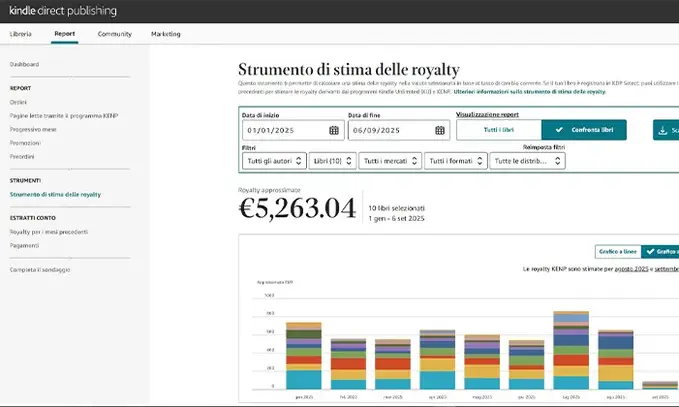The width and height of the screenshot is (679, 407).
Task: Click the February 2025 stacked bar
Action: (x=349, y=364)
